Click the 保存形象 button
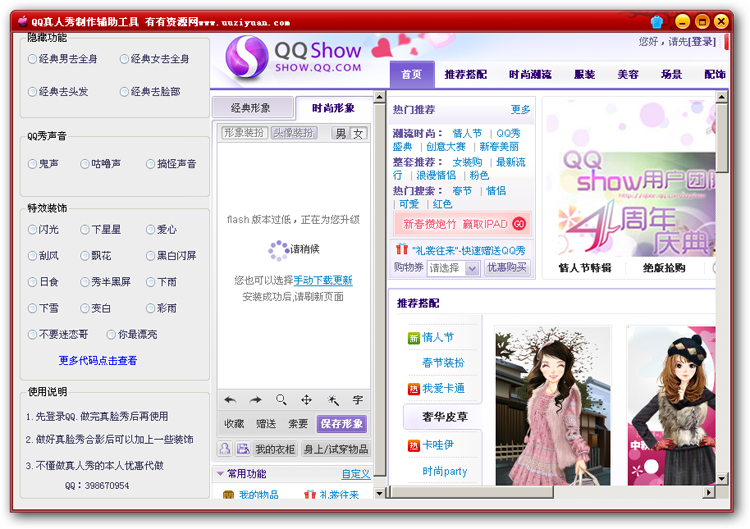The image size is (750, 529). point(342,423)
